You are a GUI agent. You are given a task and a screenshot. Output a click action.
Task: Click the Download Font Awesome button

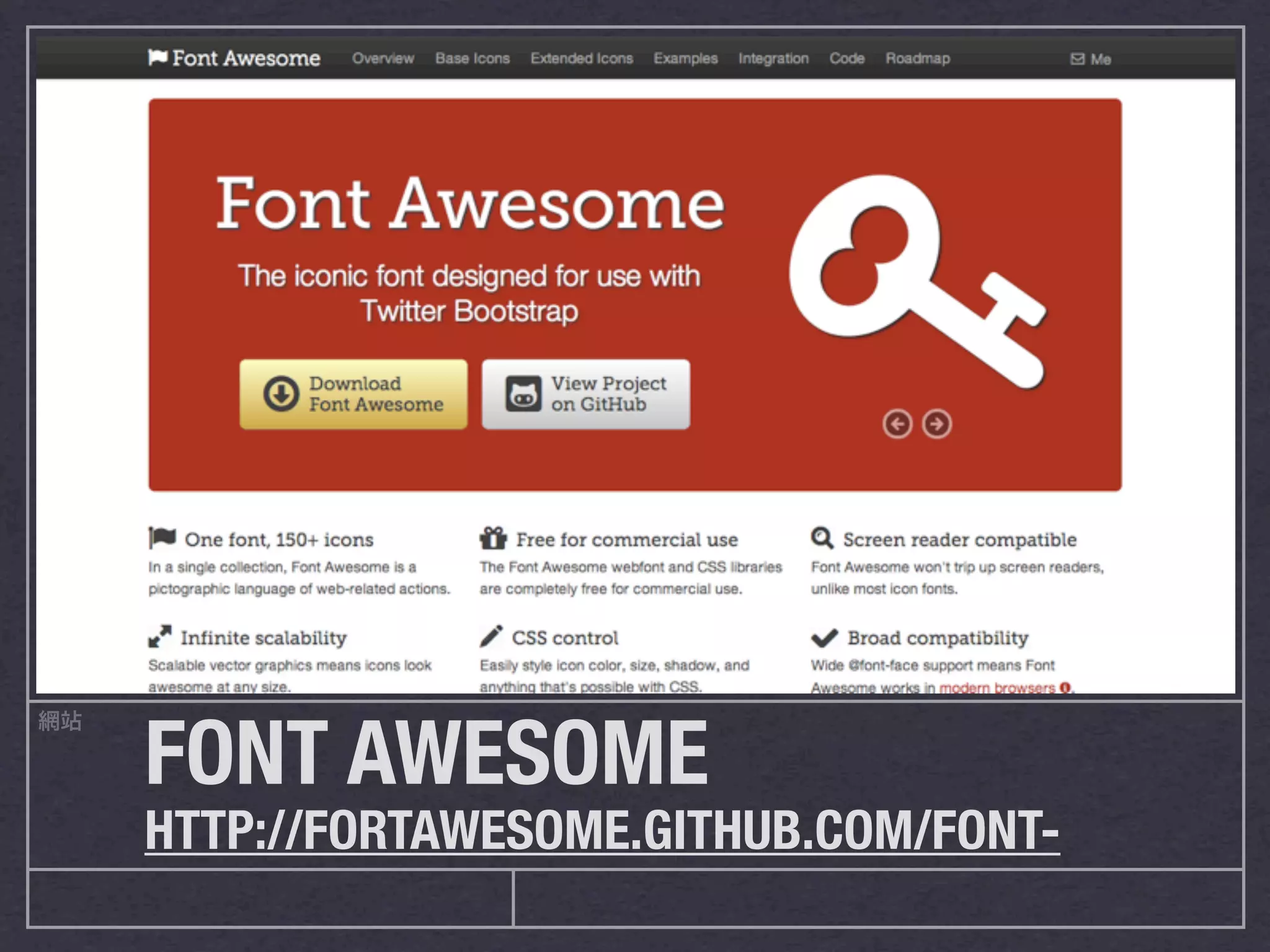[x=353, y=394]
